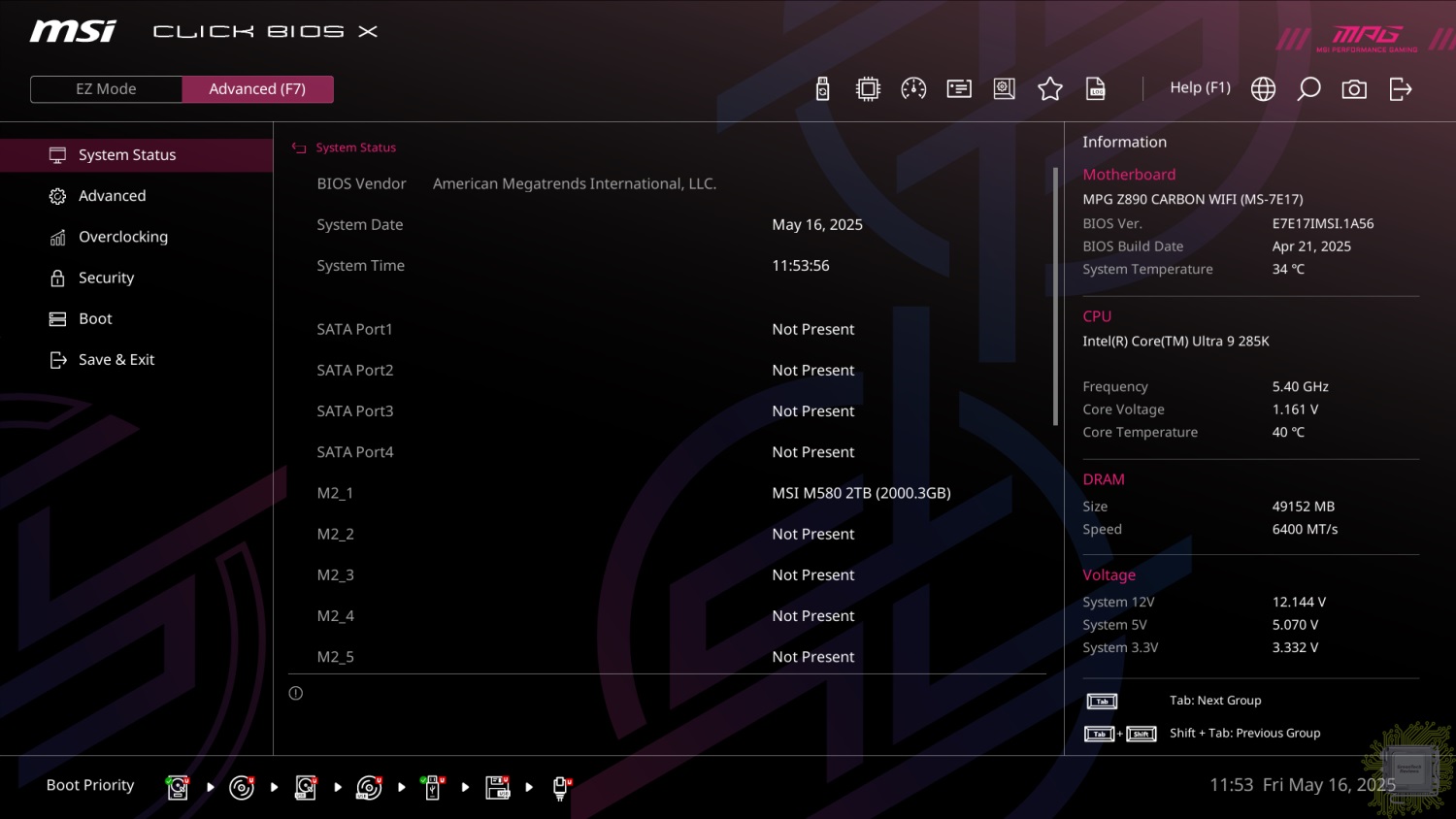1456x819 pixels.
Task: Select the hard disk boot priority icon
Action: 178,787
